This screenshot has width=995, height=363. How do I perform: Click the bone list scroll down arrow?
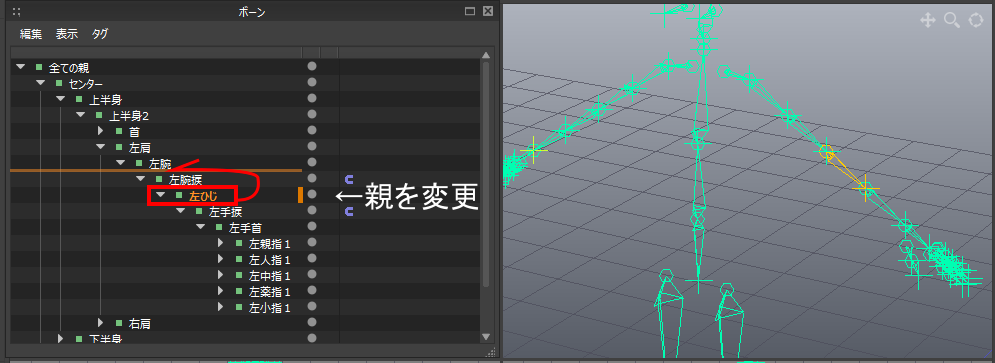click(x=487, y=336)
